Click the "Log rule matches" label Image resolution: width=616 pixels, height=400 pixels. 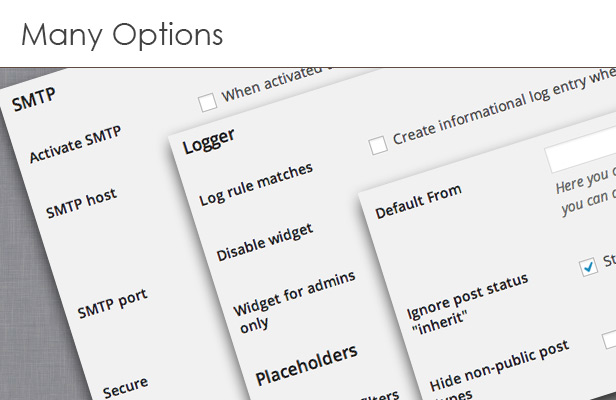(255, 183)
